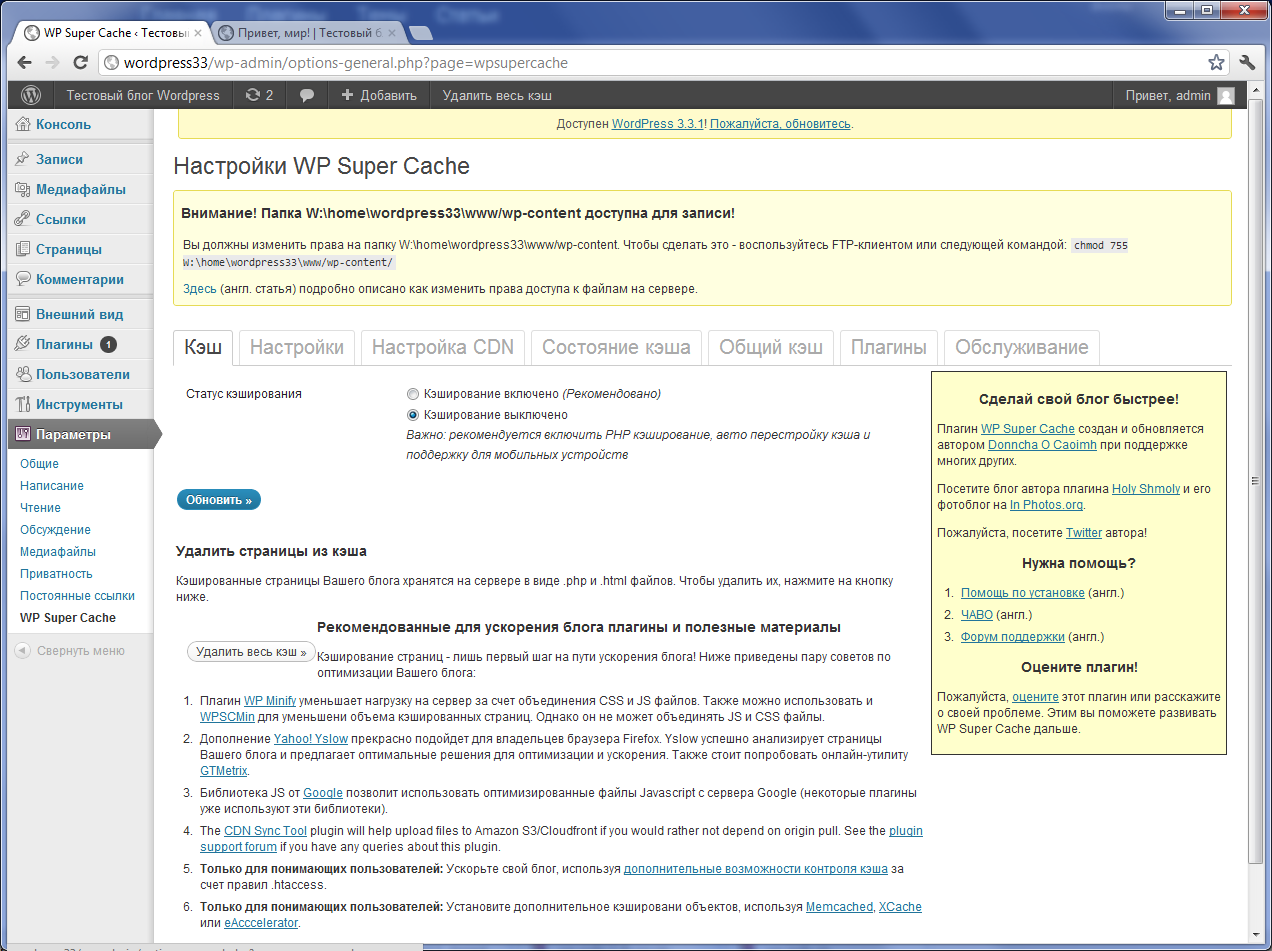Collapse the menu with the Свернуть меню arrow
This screenshot has height=951, width=1272.
pyautogui.click(x=22, y=650)
